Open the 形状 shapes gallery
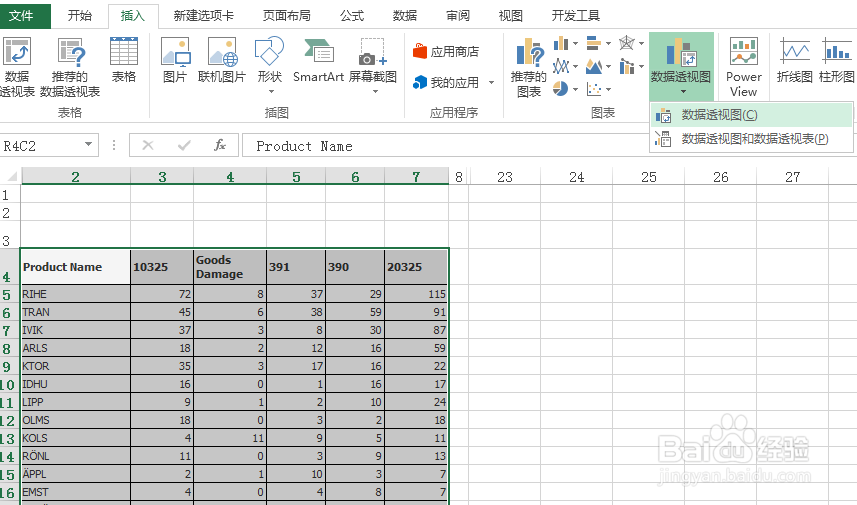The height and width of the screenshot is (505, 857). click(x=269, y=64)
